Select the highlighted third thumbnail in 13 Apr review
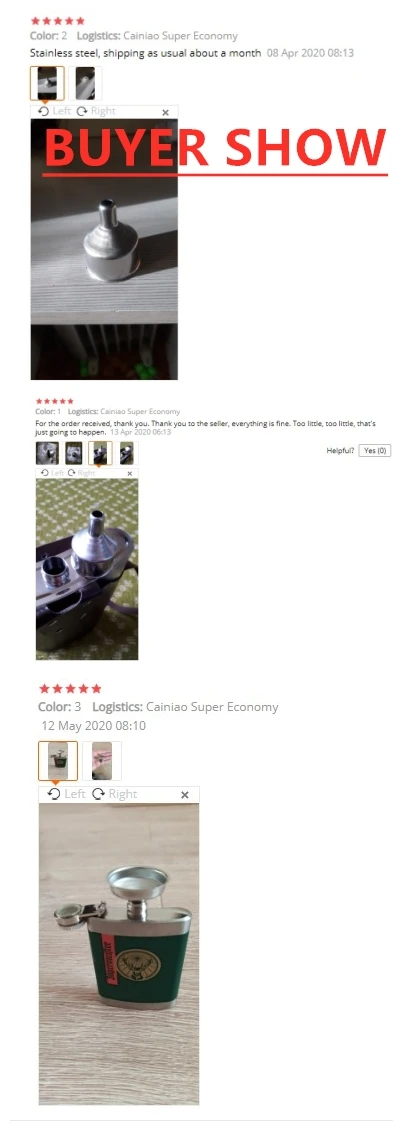Screen dimensions: 403x1136 tap(100, 453)
